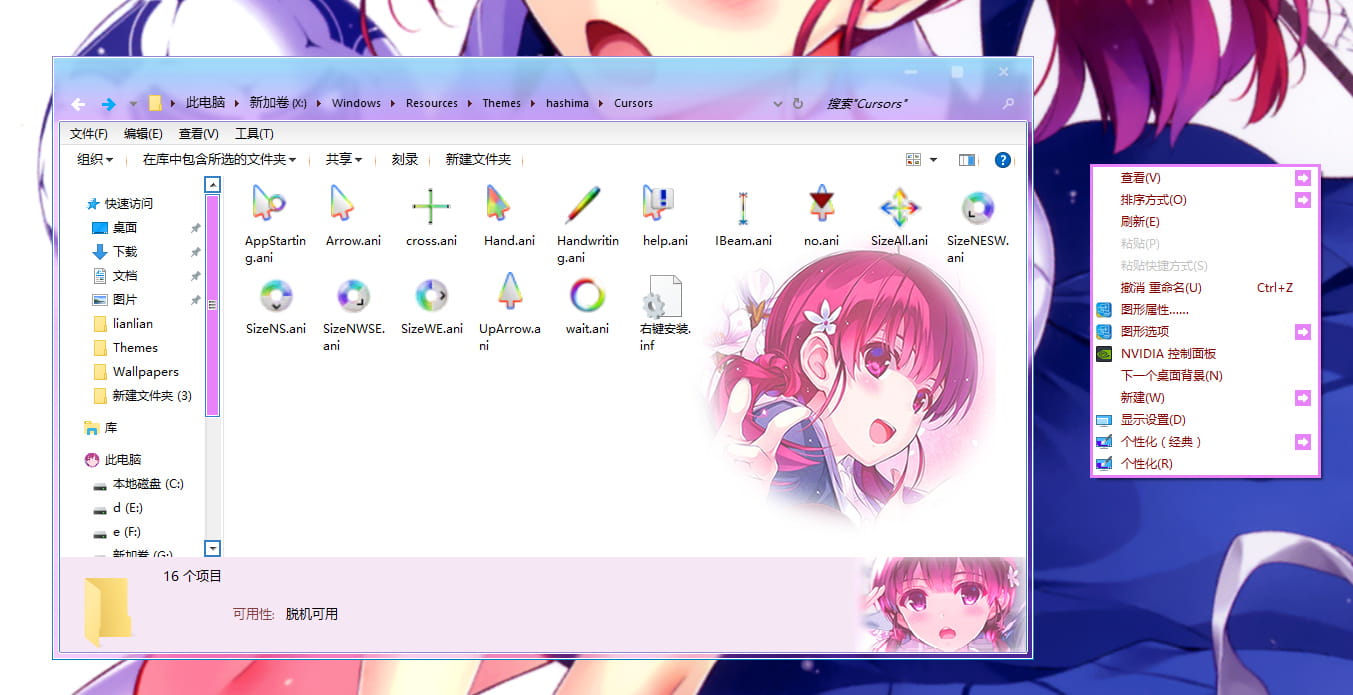This screenshot has height=695, width=1353.
Task: Open the 右键安装.inf setup file
Action: (665, 297)
